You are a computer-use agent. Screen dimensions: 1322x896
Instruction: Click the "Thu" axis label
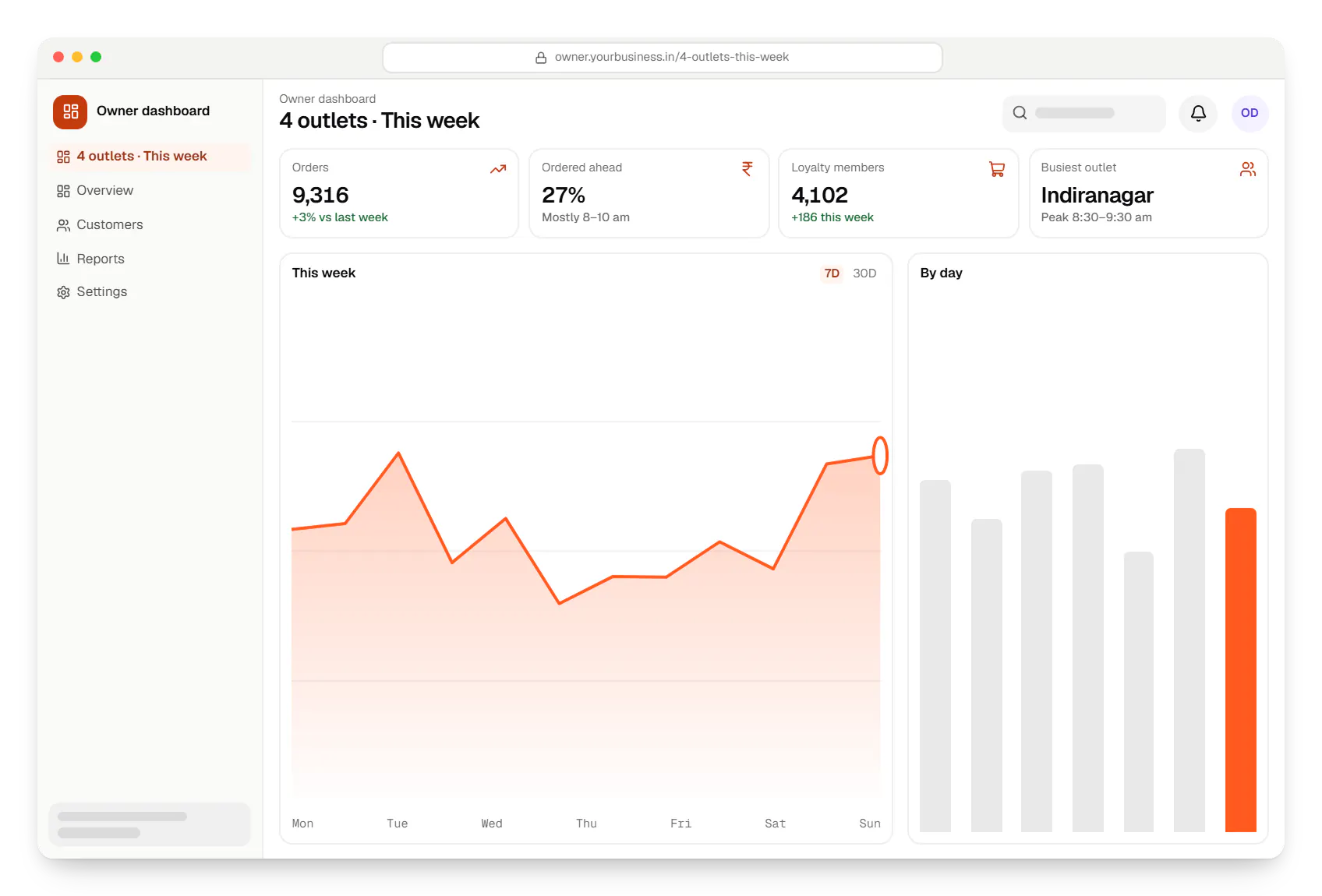coord(586,824)
